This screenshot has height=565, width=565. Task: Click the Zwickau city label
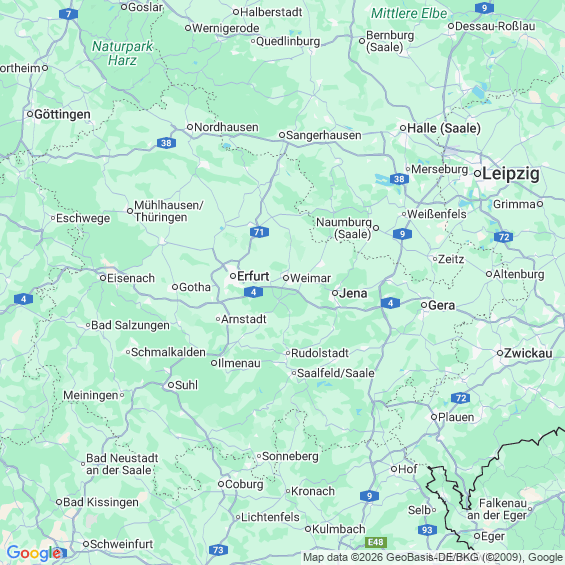coord(528,353)
